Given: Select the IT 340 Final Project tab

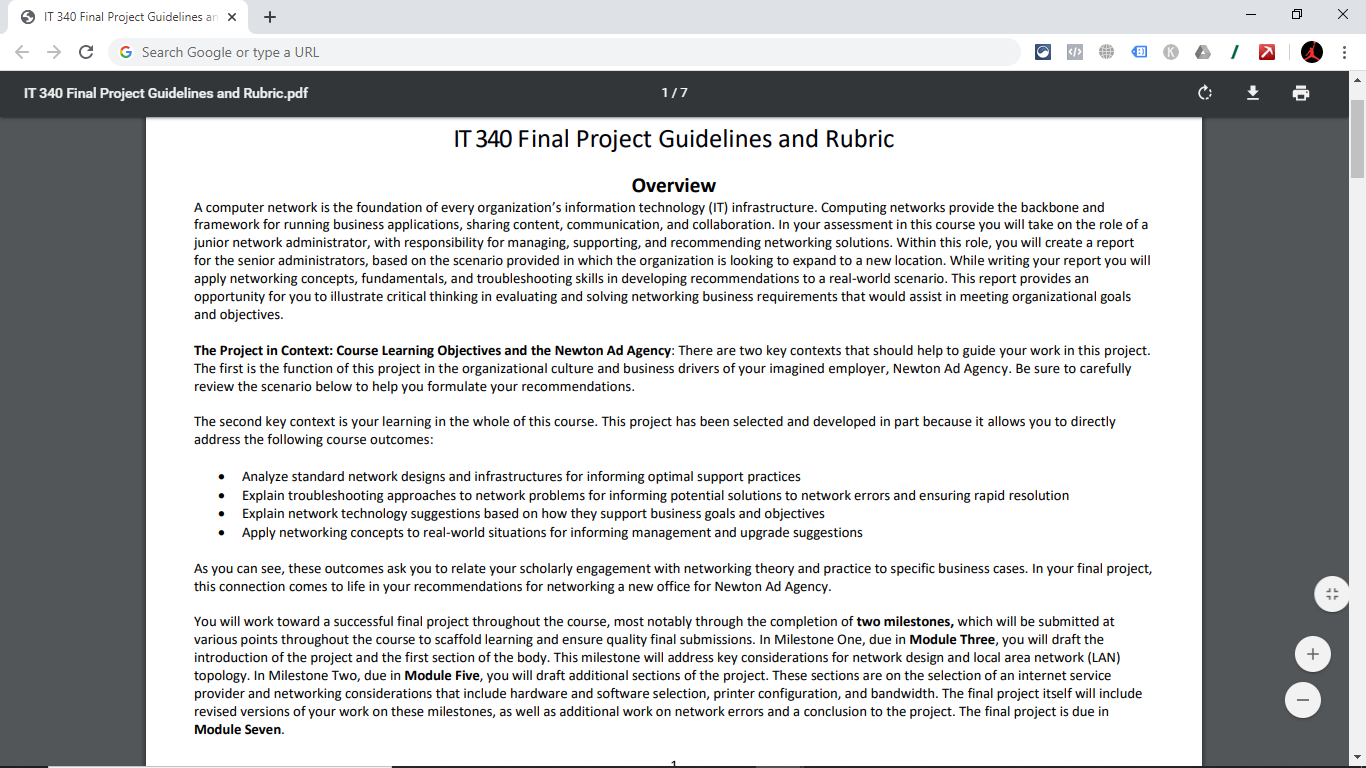Looking at the screenshot, I should coord(130,17).
